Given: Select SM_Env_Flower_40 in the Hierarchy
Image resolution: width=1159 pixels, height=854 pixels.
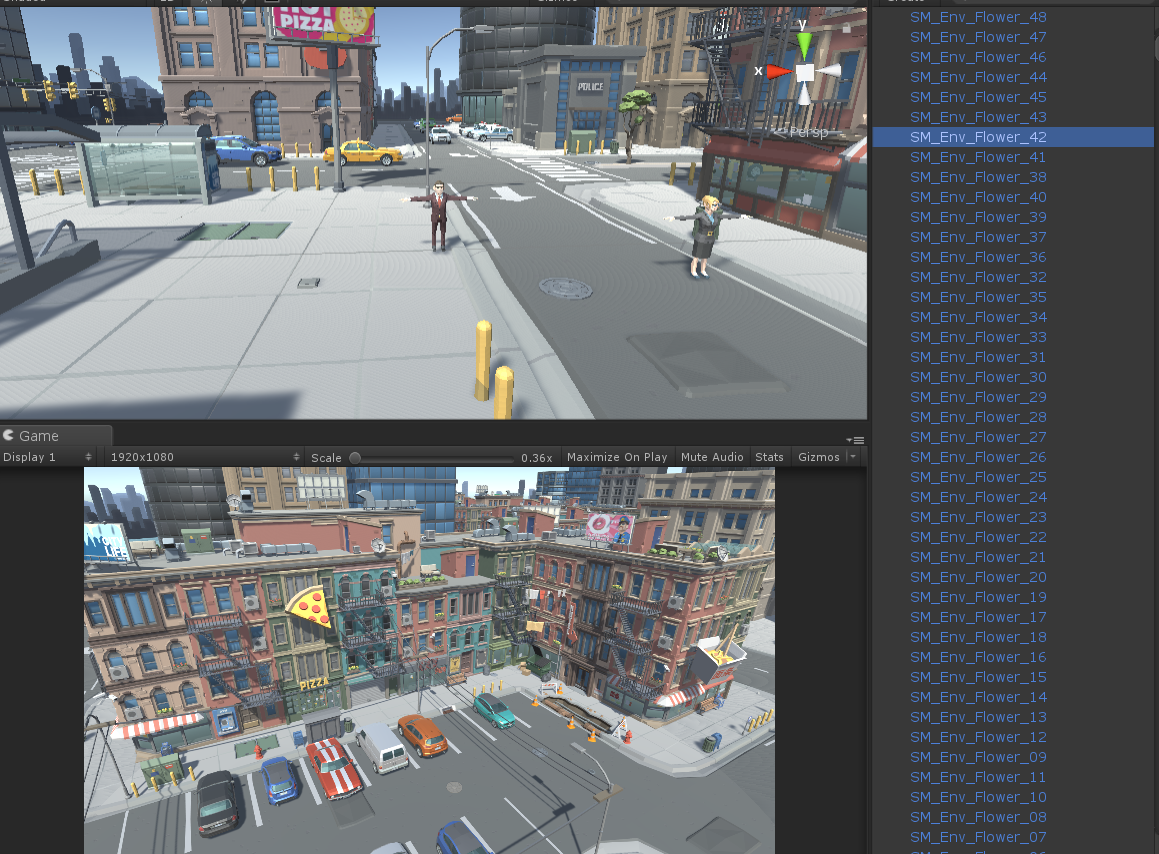Looking at the screenshot, I should 1013,197.
